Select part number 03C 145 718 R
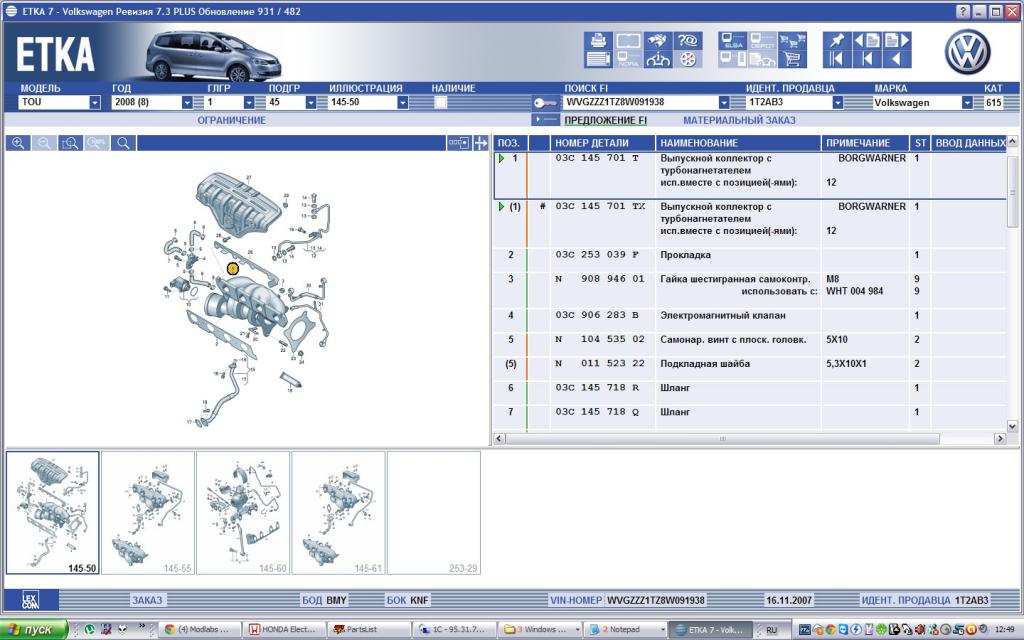Image resolution: width=1024 pixels, height=640 pixels. coord(597,388)
